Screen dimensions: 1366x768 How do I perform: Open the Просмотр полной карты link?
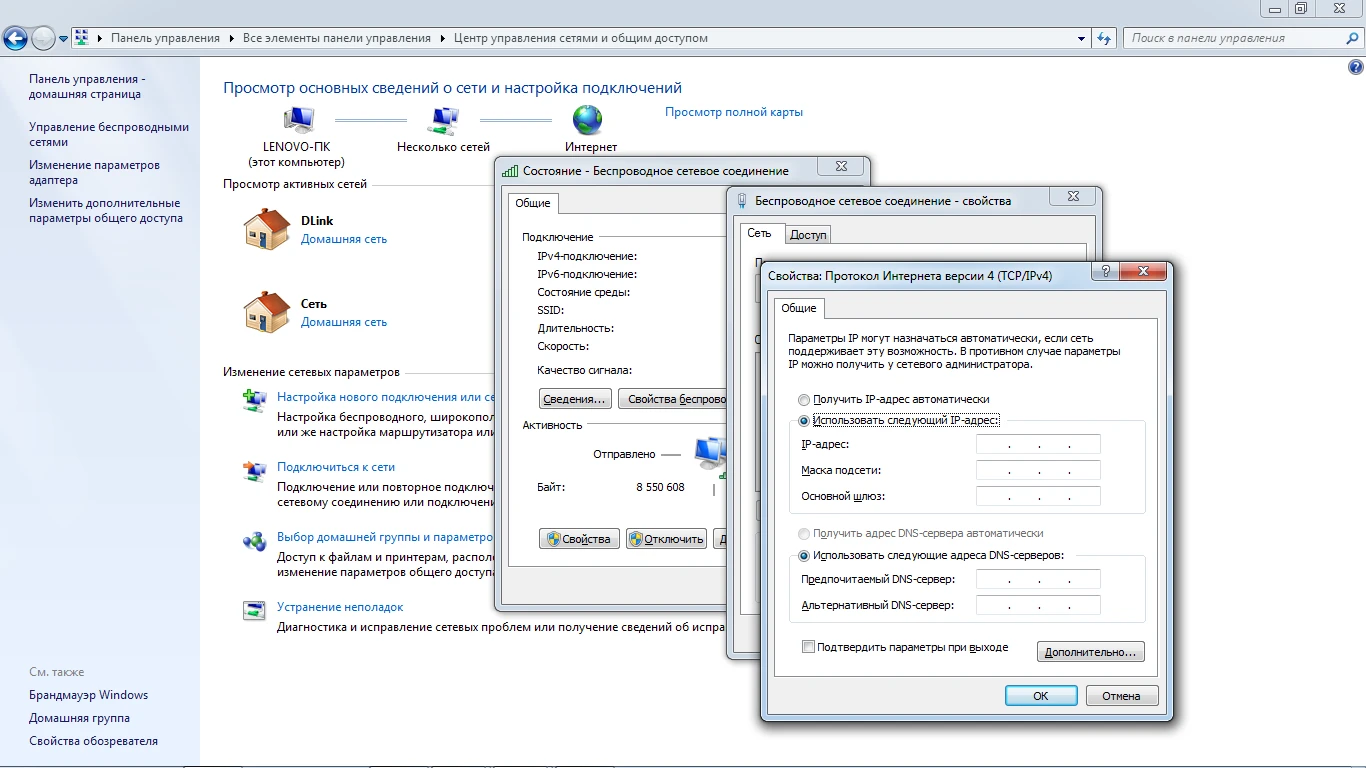tap(734, 112)
